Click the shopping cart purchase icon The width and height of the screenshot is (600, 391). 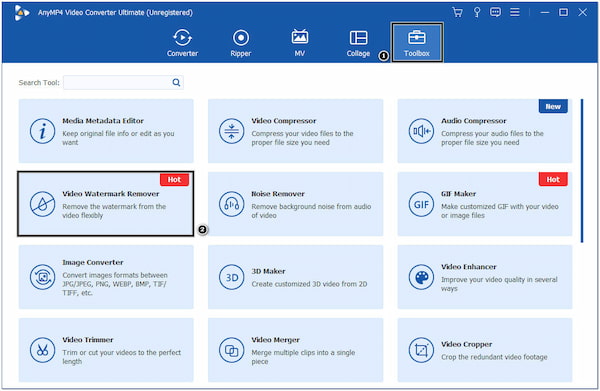(x=457, y=12)
